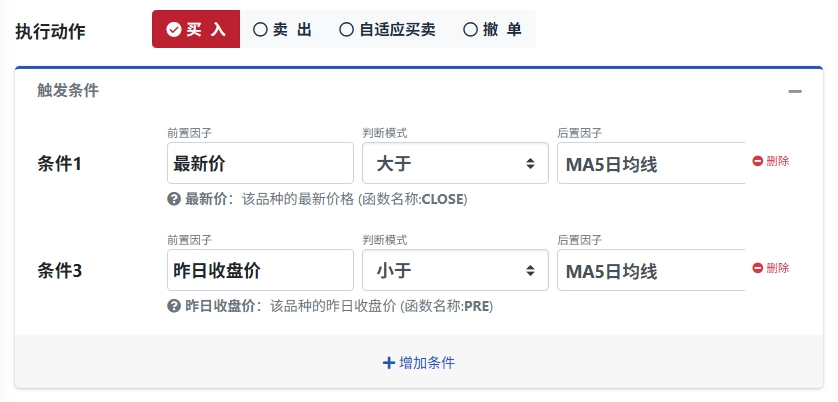This screenshot has width=838, height=402.
Task: Open the 大于 comparison mode dropdown
Action: (455, 163)
